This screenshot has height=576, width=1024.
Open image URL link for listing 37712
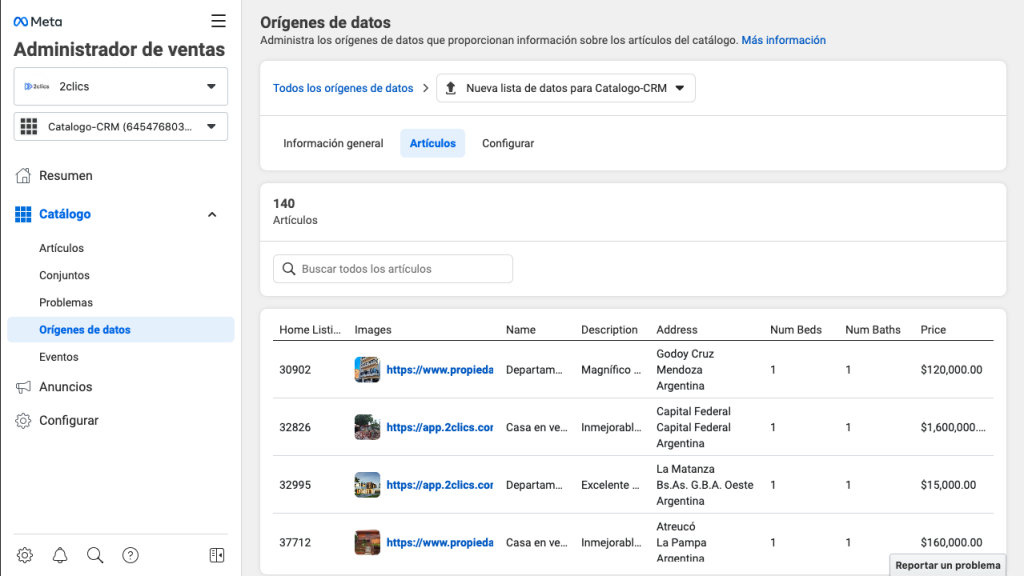[440, 542]
